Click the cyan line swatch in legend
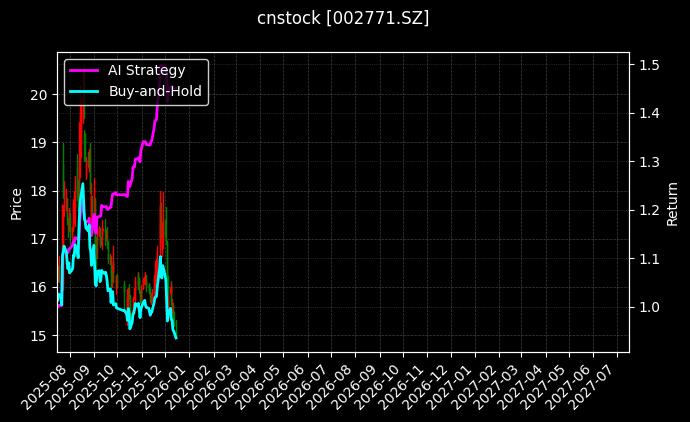Image resolution: width=690 pixels, height=422 pixels. pos(85,91)
